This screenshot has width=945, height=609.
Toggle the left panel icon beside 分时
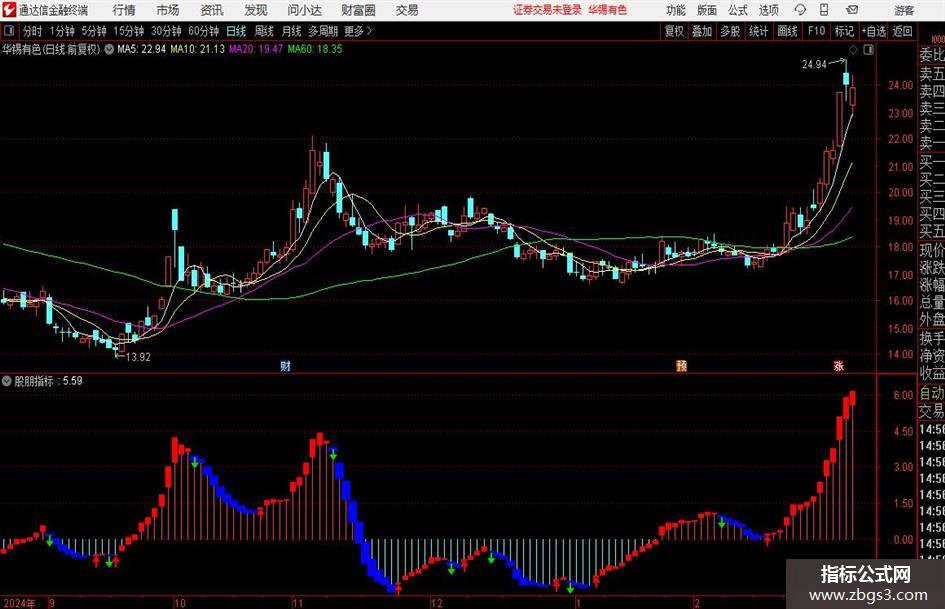click(x=9, y=31)
